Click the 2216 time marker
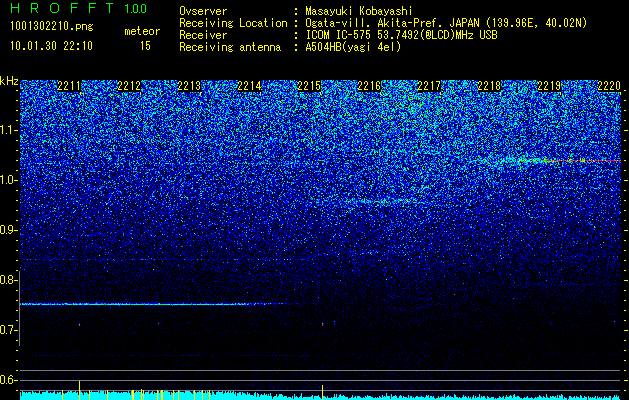 click(369, 86)
